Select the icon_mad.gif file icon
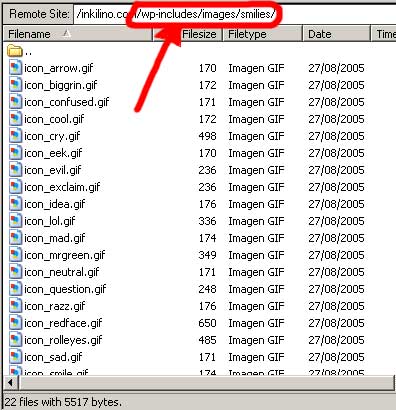The width and height of the screenshot is (396, 410). [15, 238]
